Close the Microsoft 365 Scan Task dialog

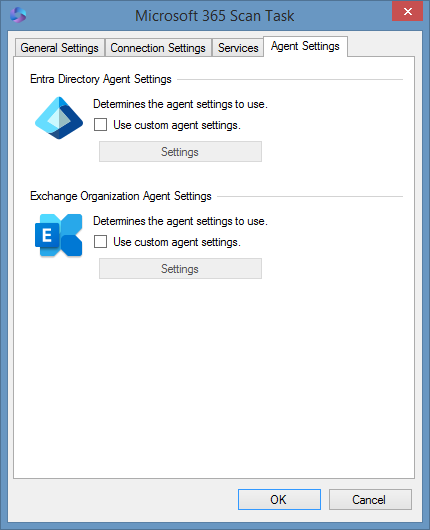click(x=407, y=11)
